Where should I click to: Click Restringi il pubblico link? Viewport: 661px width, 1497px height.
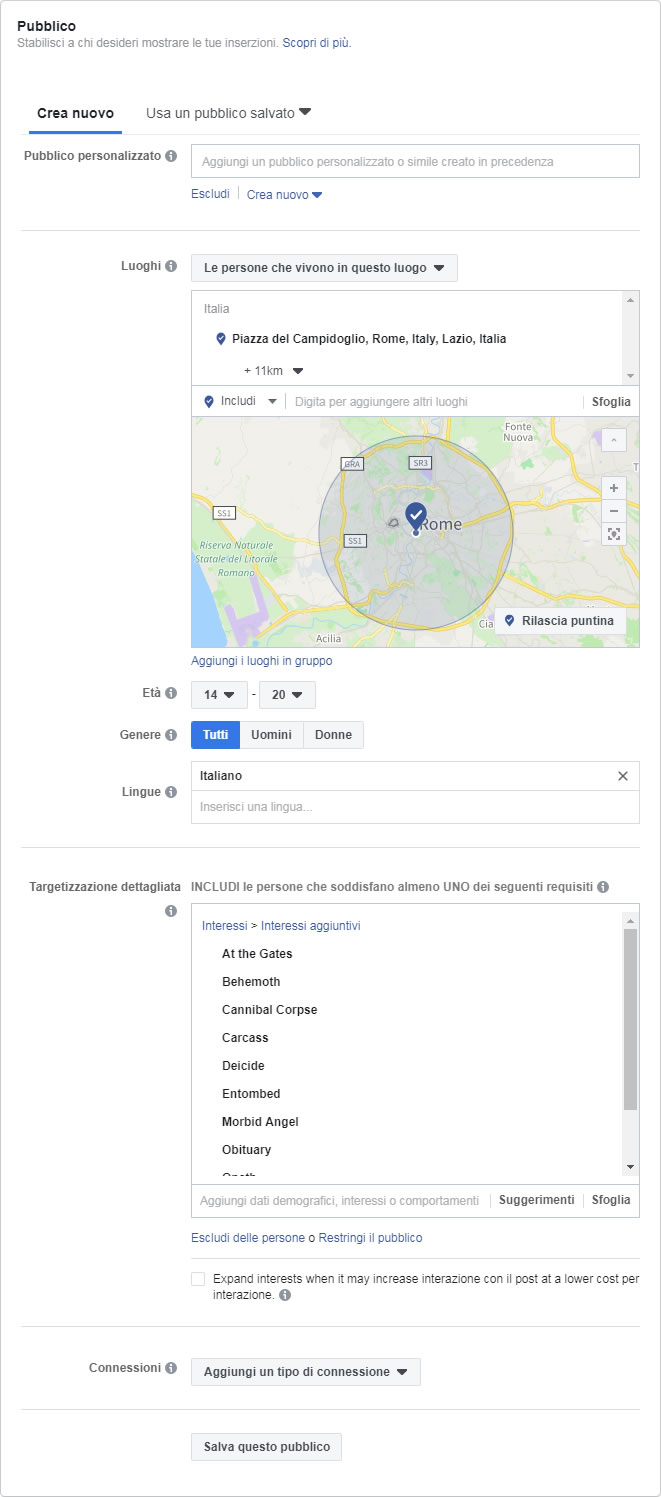click(x=370, y=1238)
